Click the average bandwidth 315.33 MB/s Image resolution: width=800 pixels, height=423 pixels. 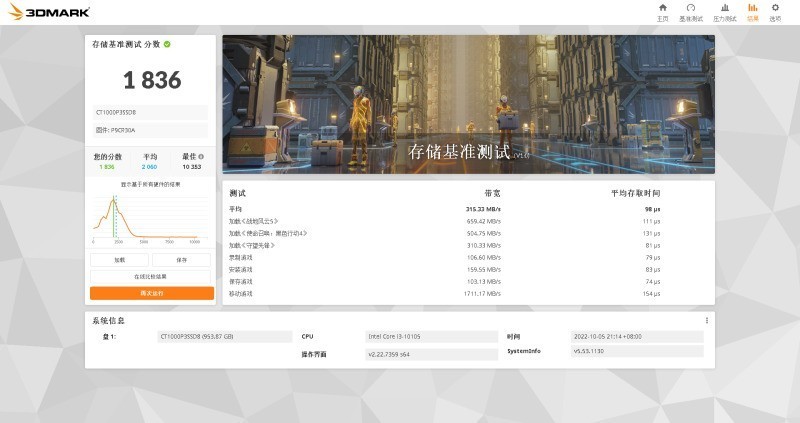coord(483,209)
